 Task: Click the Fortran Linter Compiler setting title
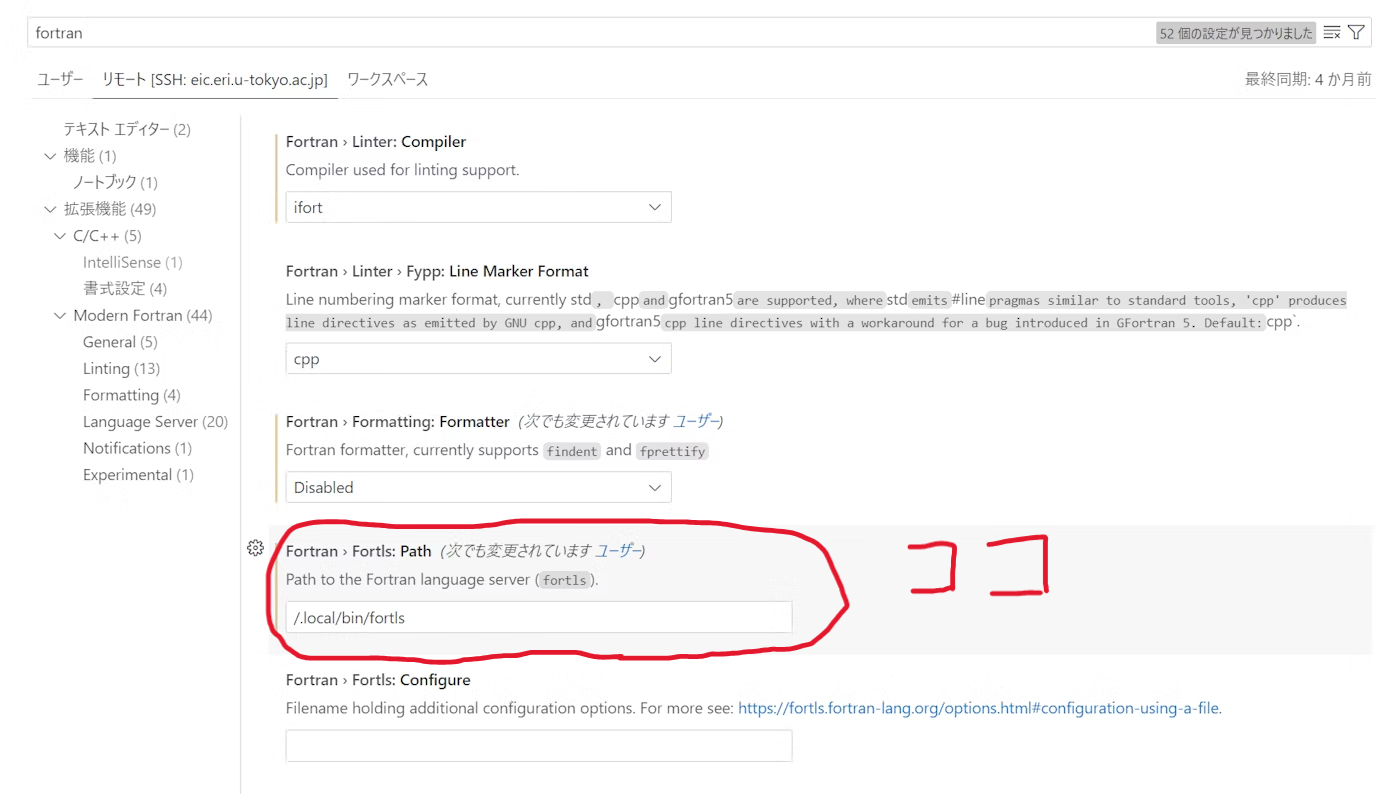click(376, 142)
